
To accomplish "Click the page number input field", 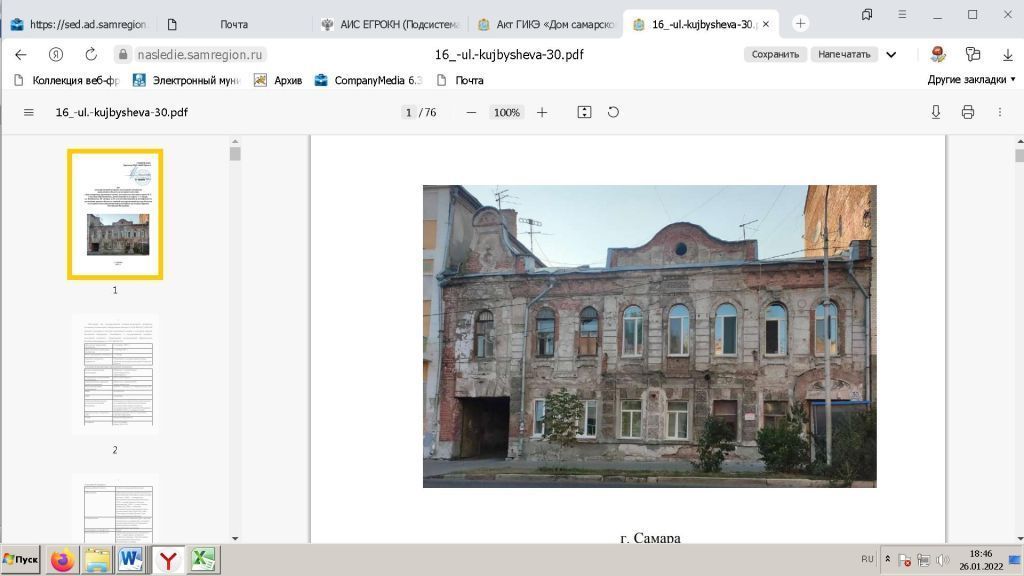I will 408,113.
